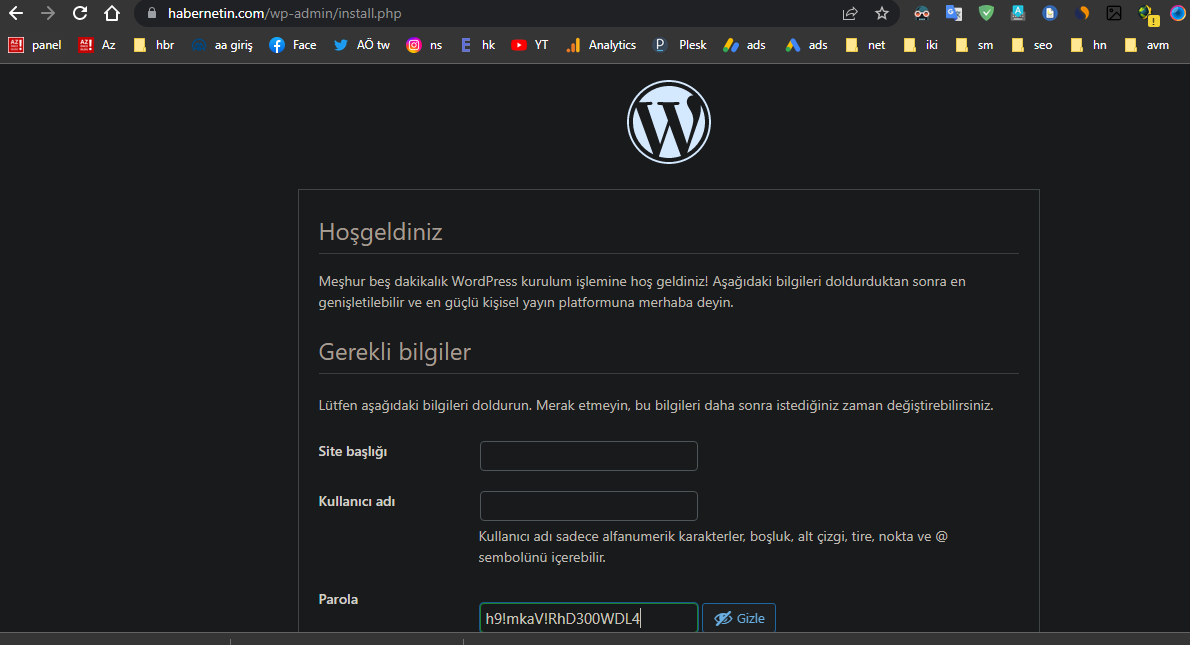Open the green shield ad-blocker extension

point(986,13)
